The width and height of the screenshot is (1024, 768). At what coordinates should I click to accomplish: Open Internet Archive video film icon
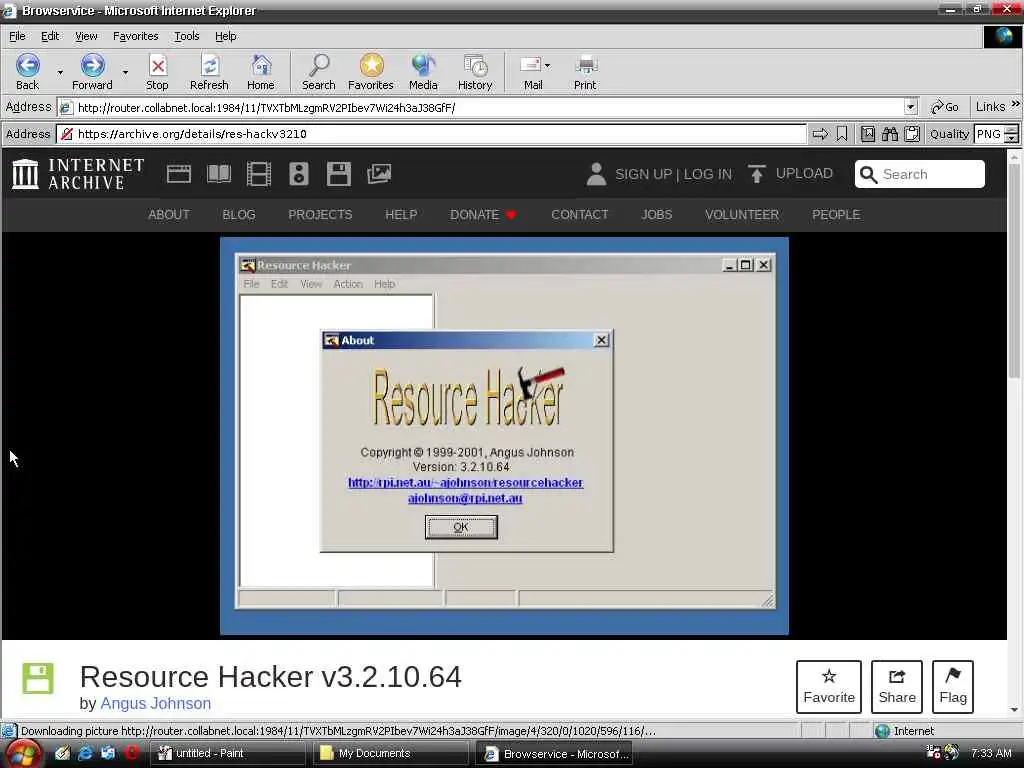(x=259, y=174)
